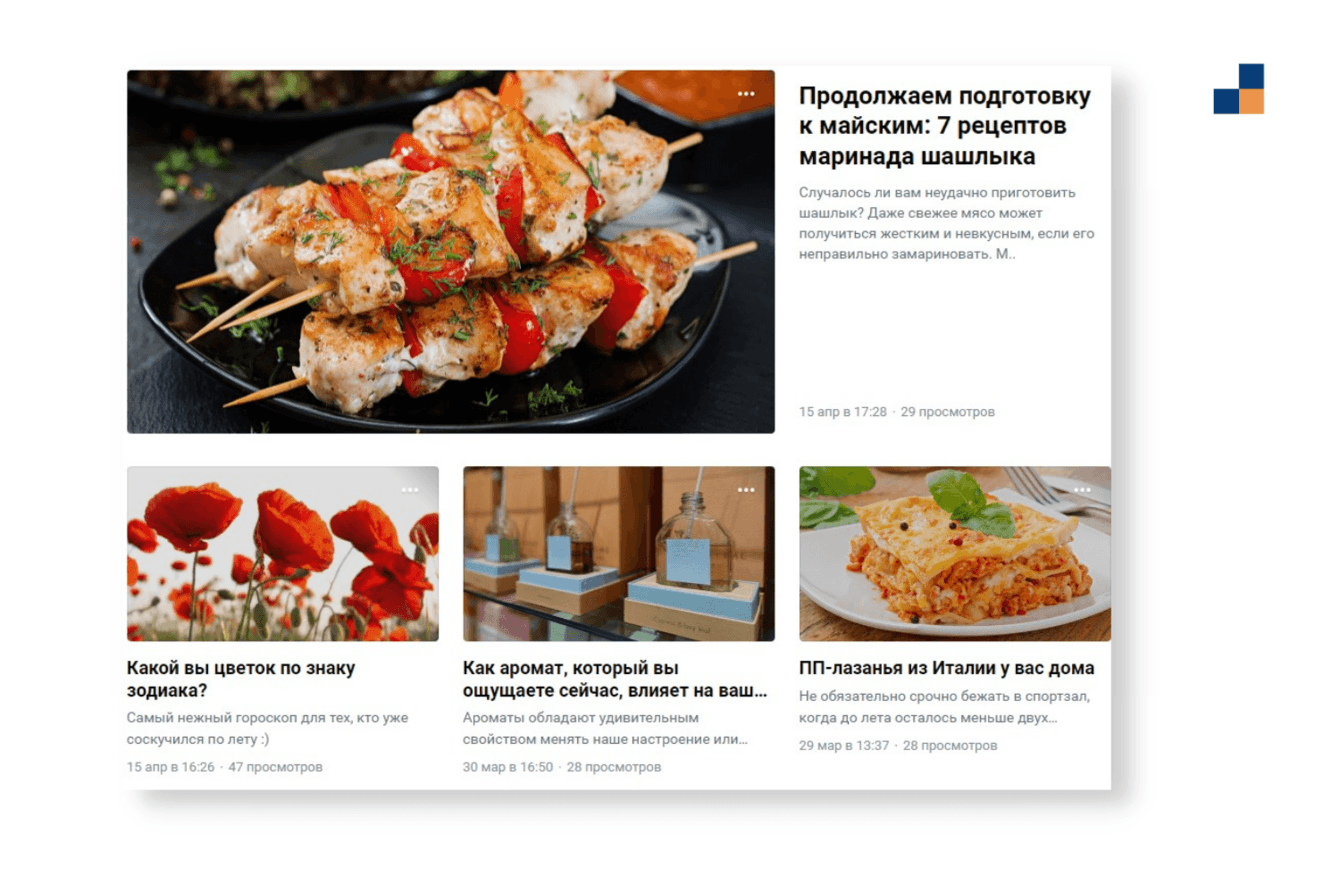This screenshot has width=1340, height=884.
Task: Click '29 мар в 13:37' date stamp
Action: click(844, 745)
